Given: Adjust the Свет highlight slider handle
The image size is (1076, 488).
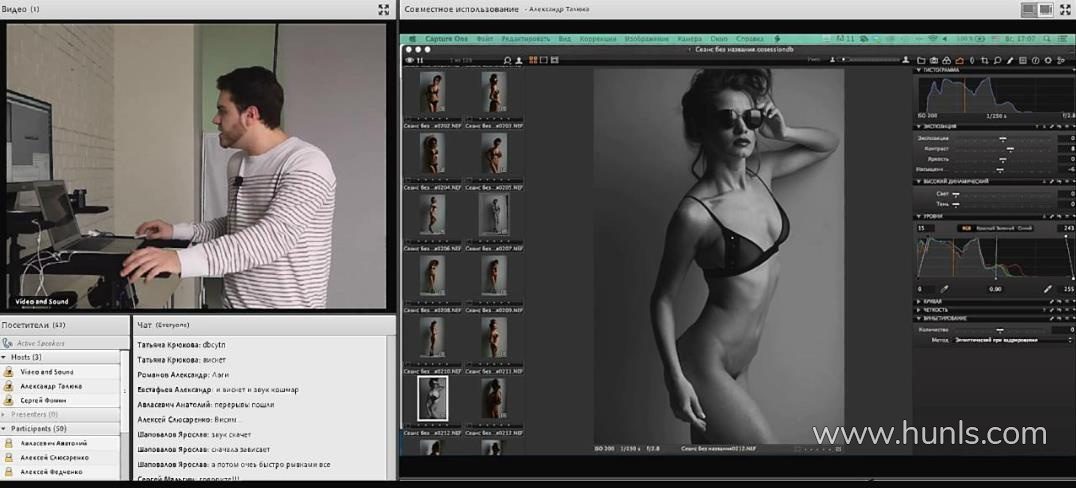Looking at the screenshot, I should (x=956, y=194).
